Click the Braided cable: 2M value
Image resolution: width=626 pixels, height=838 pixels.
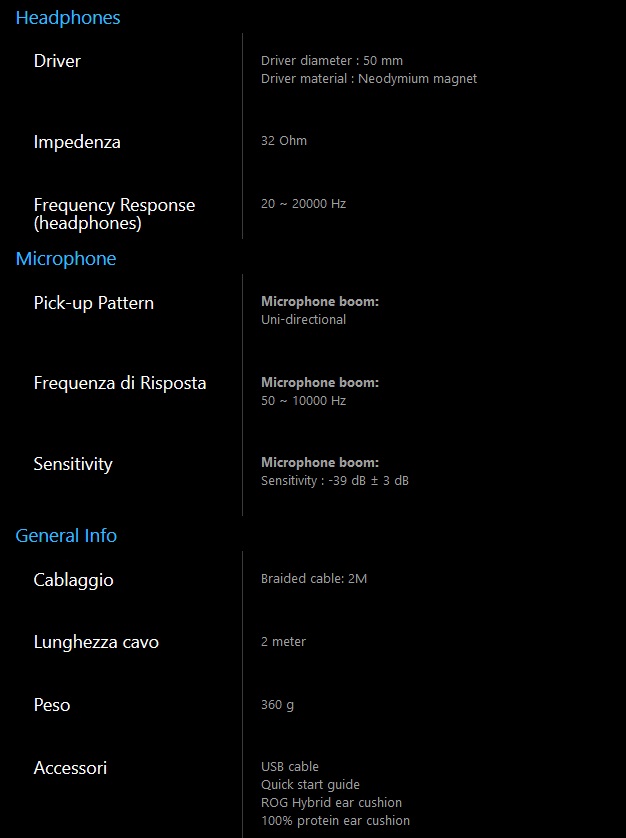314,579
